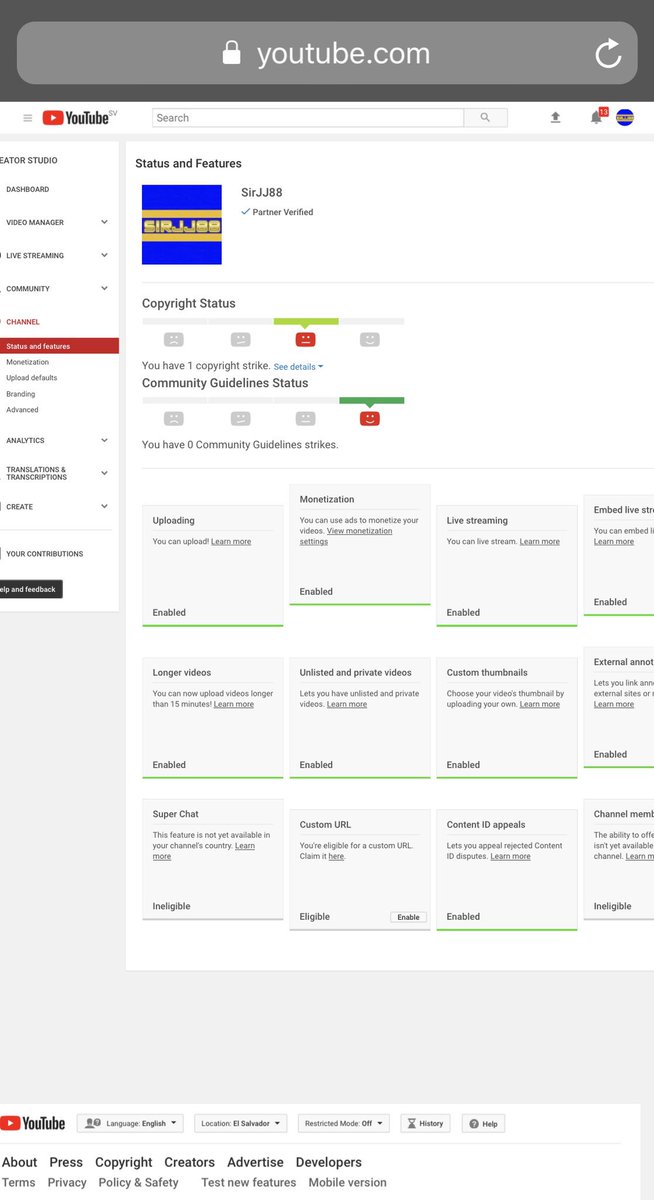Click Learn more in Longer videos card
654x1200 pixels.
[233, 704]
